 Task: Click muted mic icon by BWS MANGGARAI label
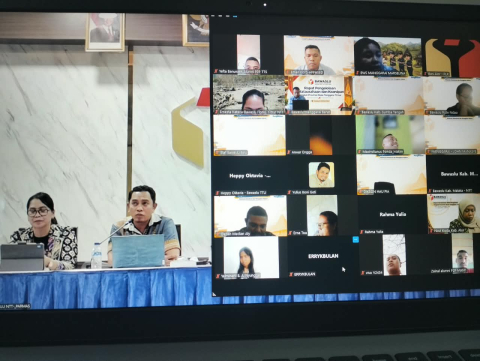click(358, 72)
